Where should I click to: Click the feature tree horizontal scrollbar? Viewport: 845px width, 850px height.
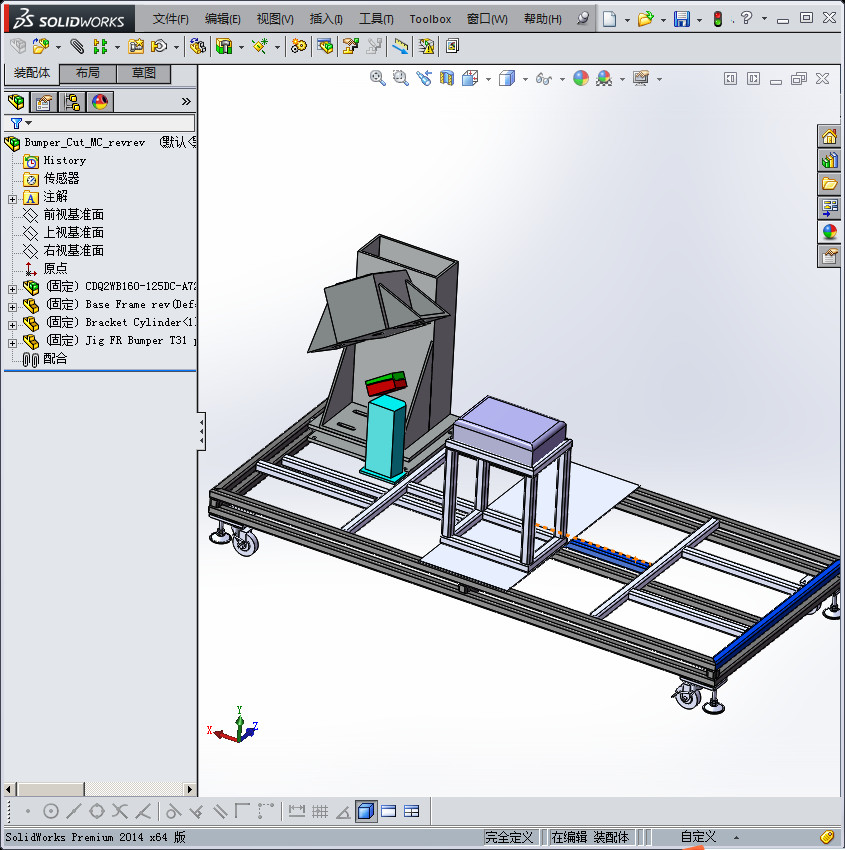point(50,789)
